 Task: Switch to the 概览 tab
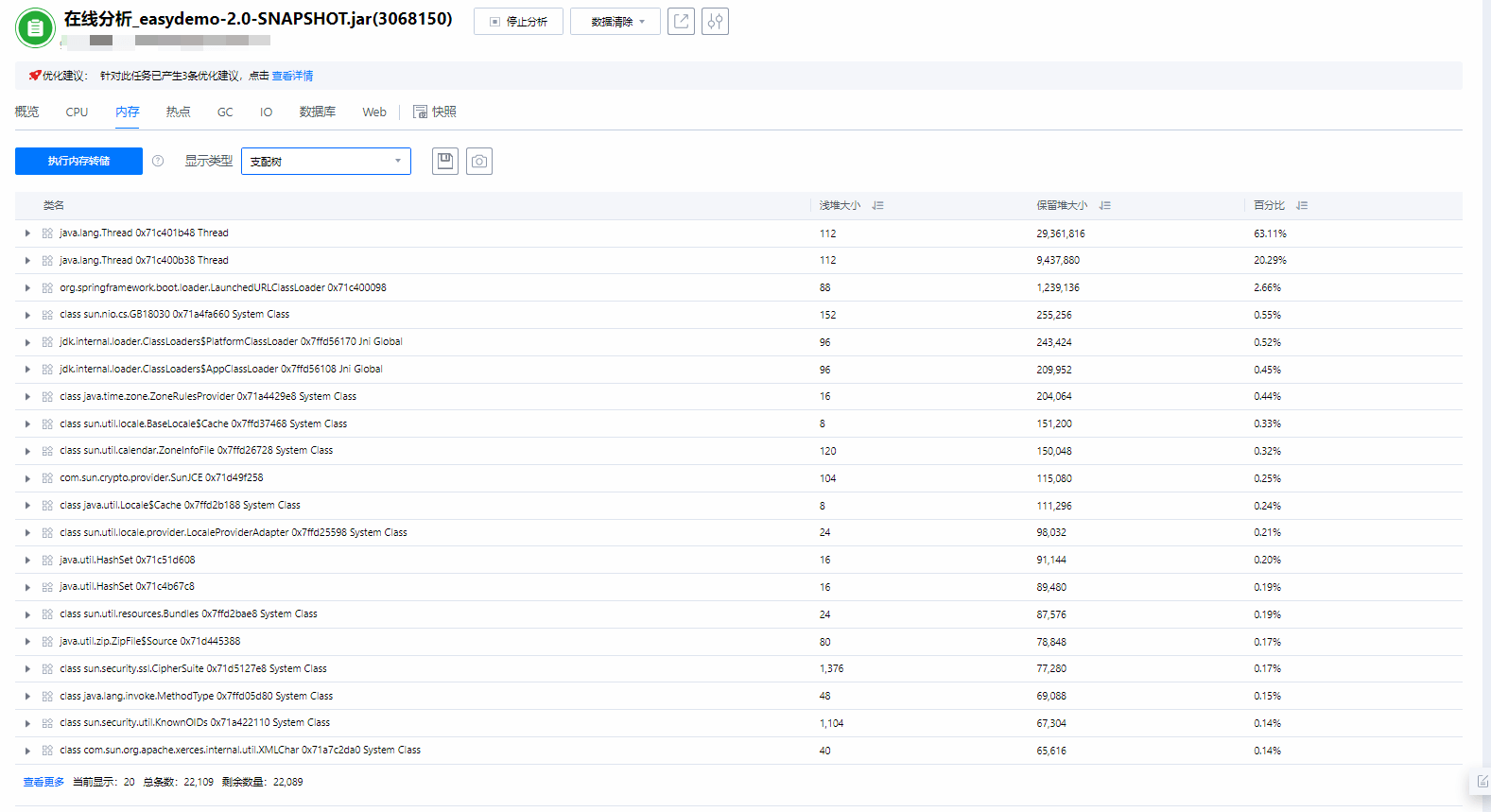pyautogui.click(x=27, y=112)
